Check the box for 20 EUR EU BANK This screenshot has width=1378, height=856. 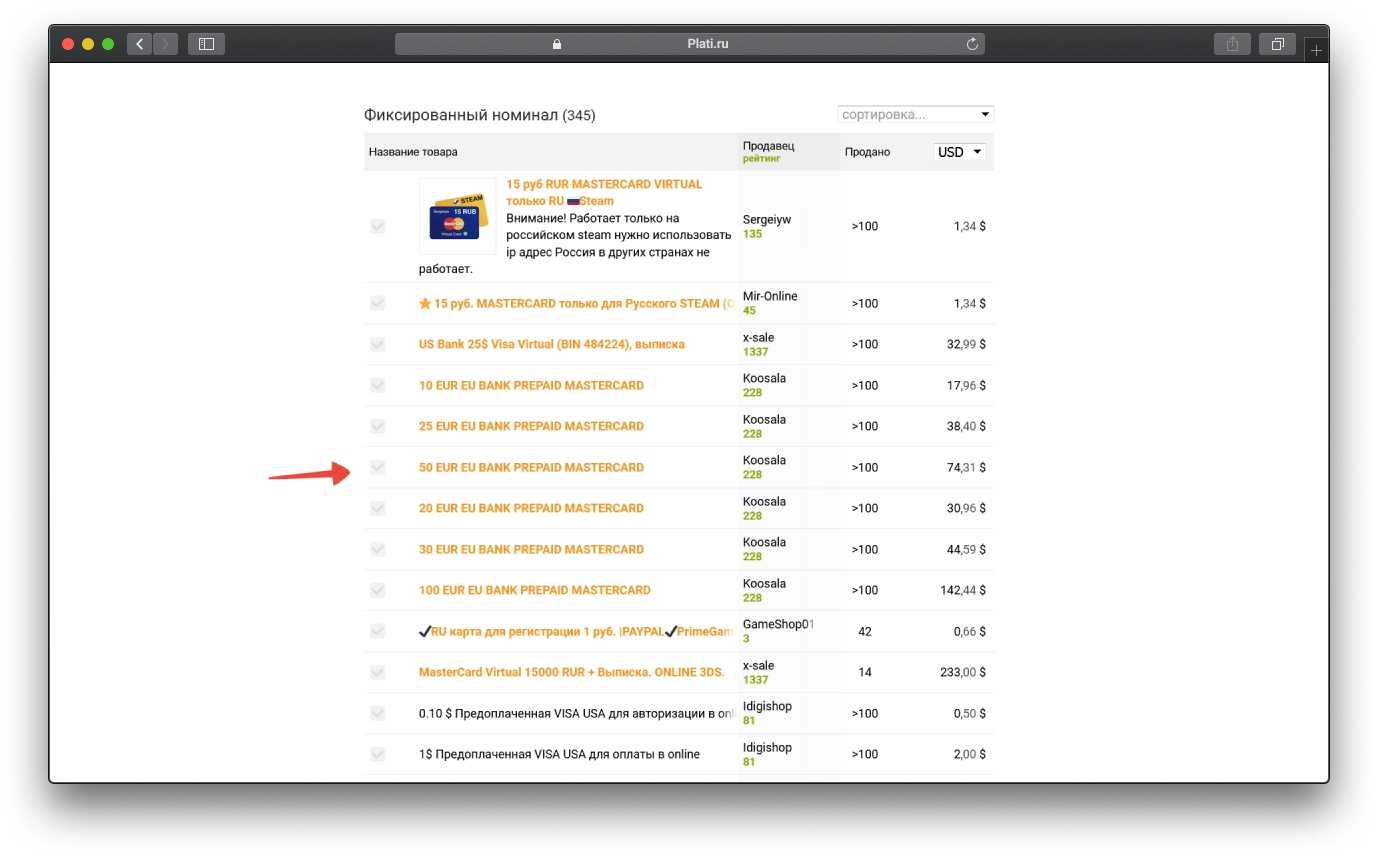(377, 508)
